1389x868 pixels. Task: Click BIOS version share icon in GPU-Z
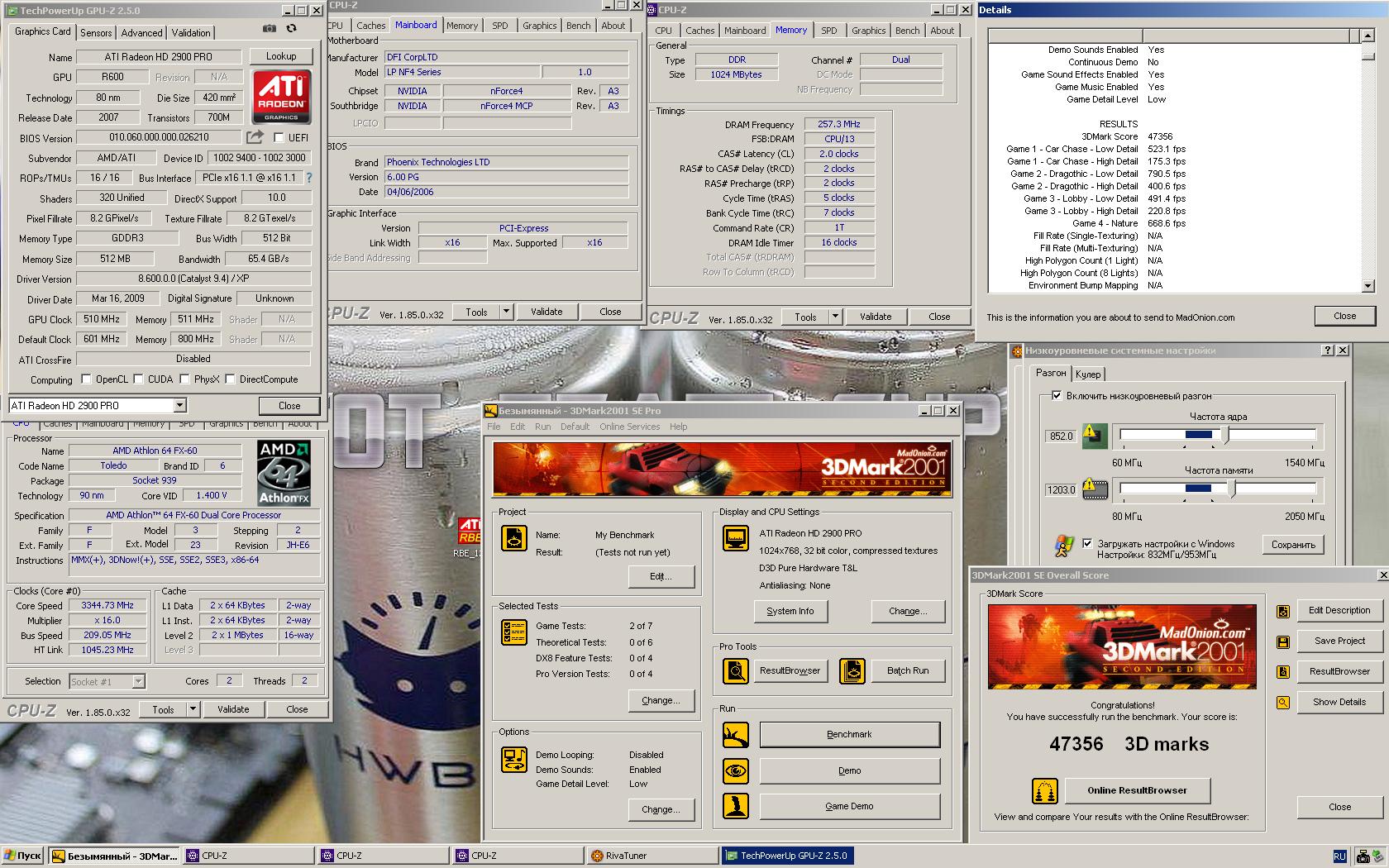coord(255,137)
